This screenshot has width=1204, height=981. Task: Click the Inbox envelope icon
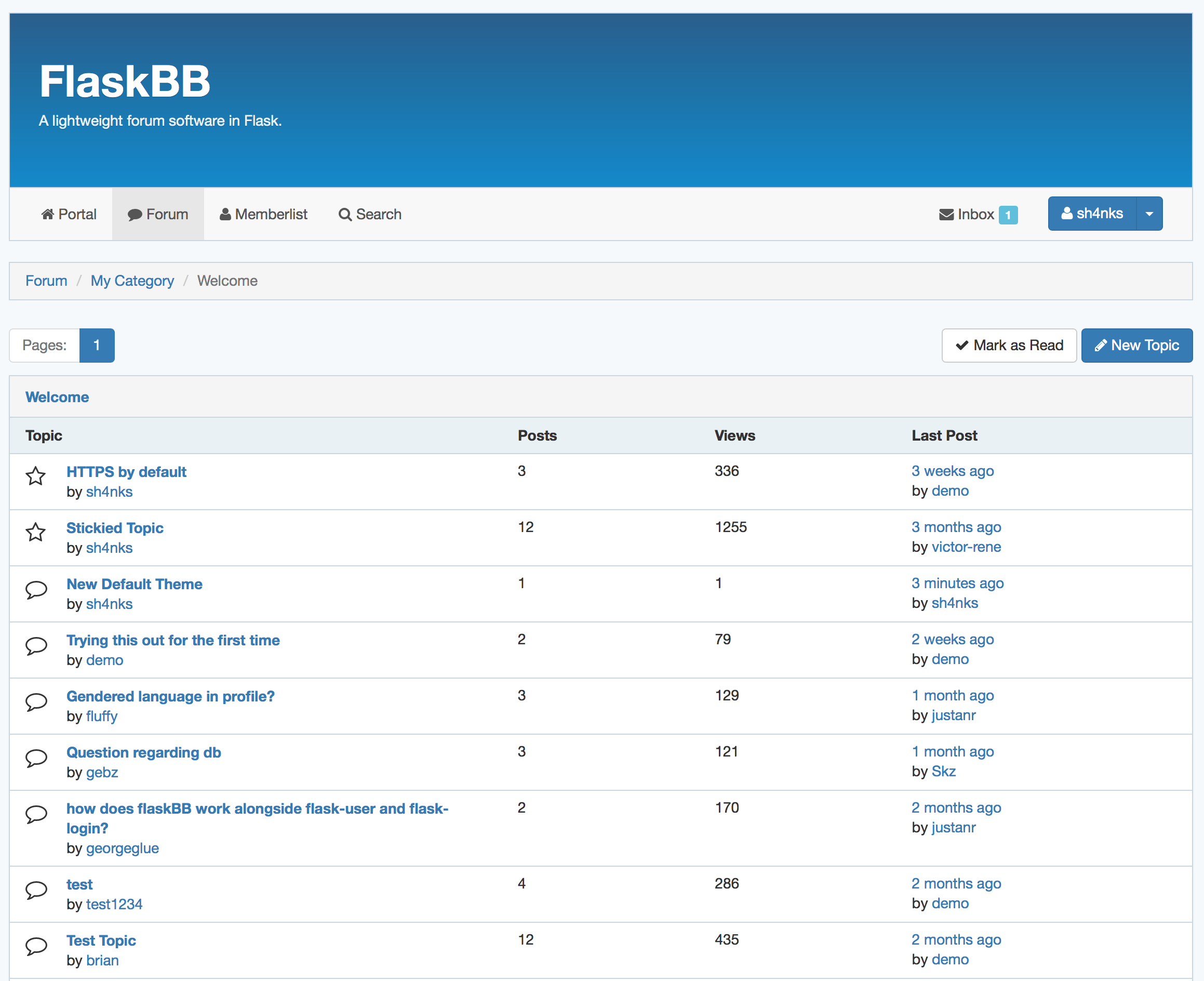pyautogui.click(x=946, y=215)
